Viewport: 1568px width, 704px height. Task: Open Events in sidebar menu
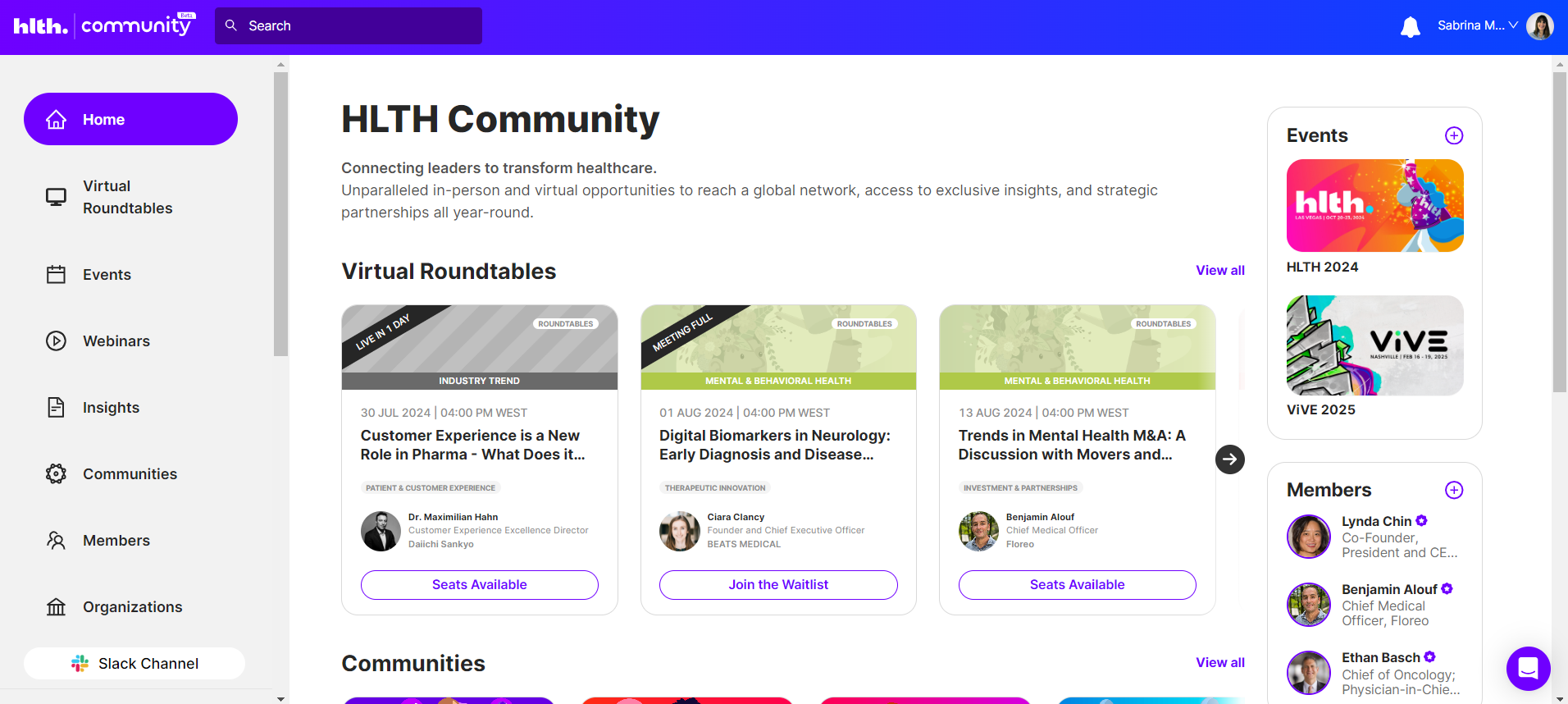click(107, 275)
